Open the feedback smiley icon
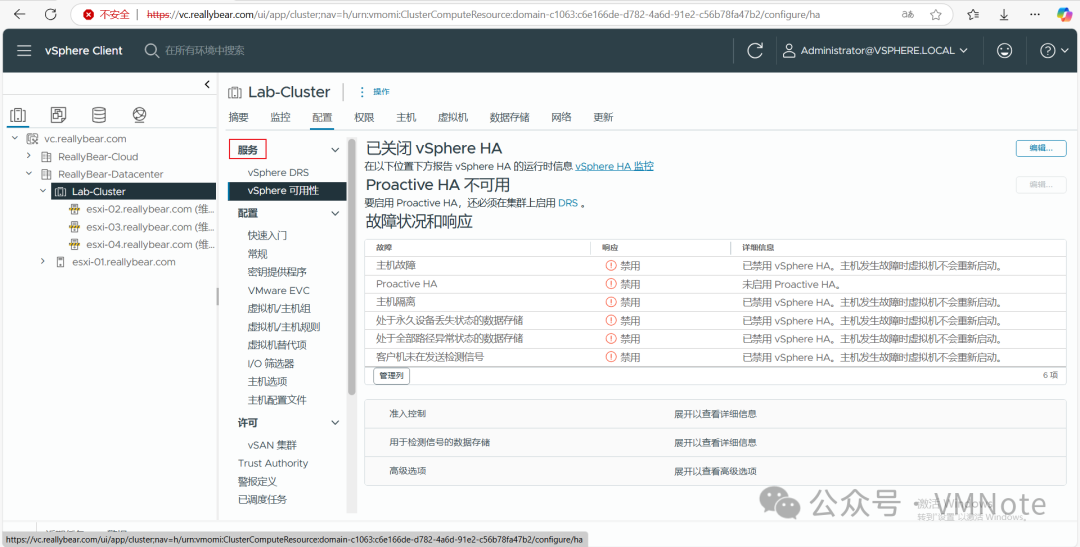This screenshot has width=1080, height=547. click(1005, 50)
